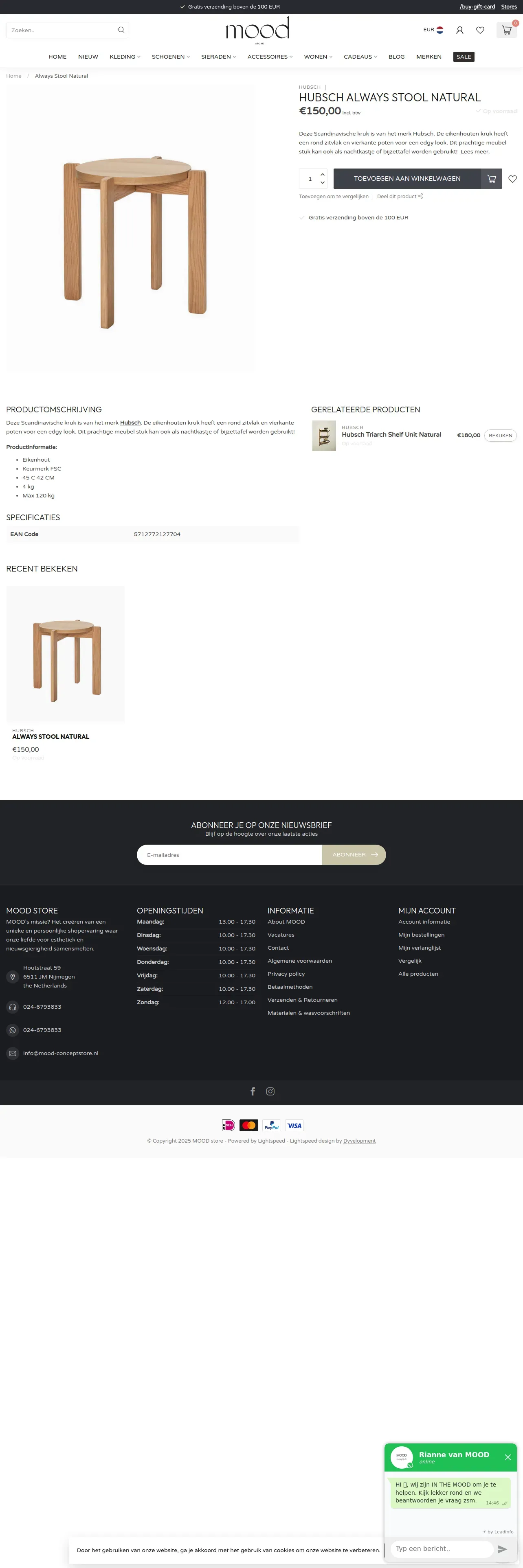This screenshot has width=523, height=1568.
Task: Decrease quantity with down arrow
Action: (x=322, y=183)
